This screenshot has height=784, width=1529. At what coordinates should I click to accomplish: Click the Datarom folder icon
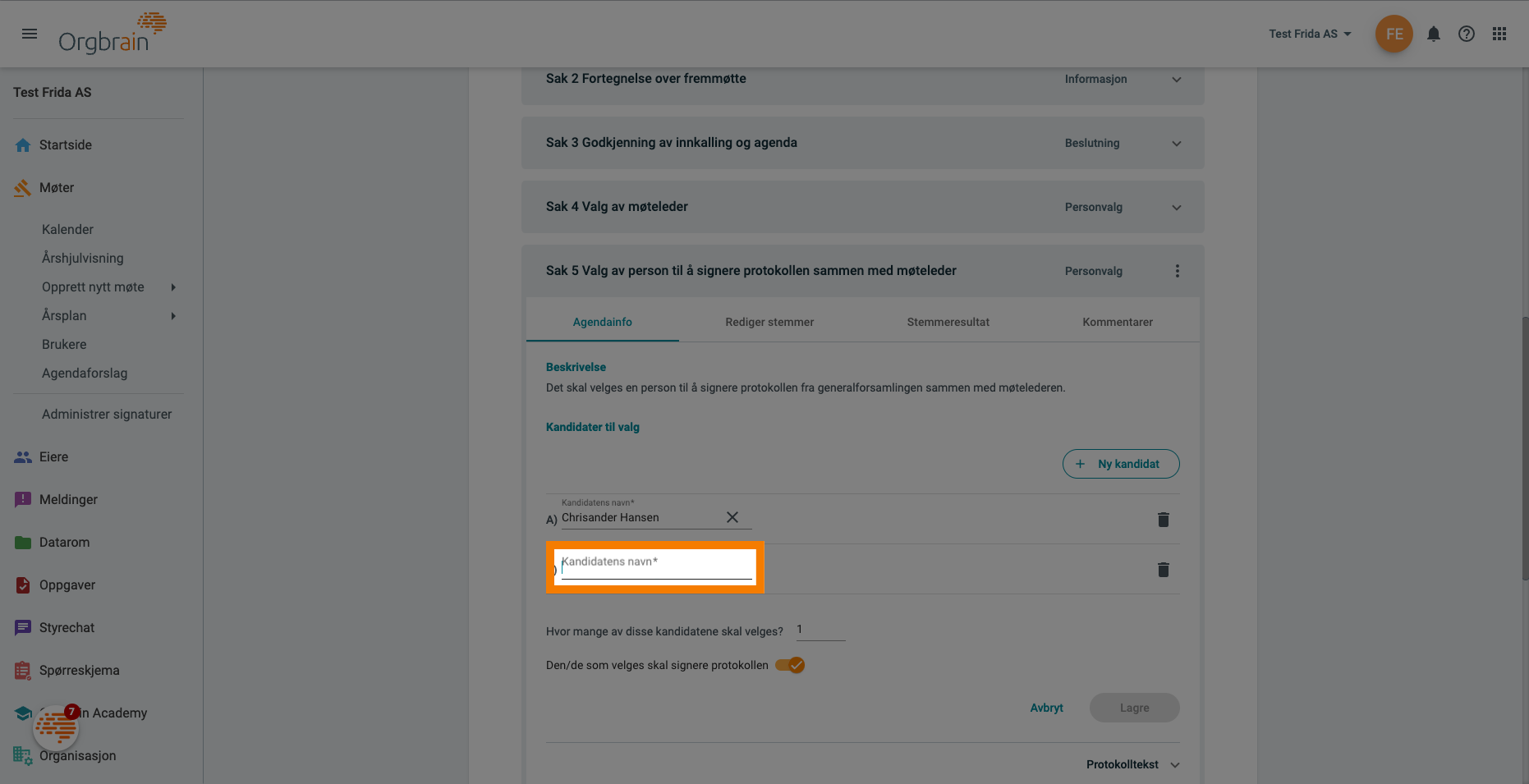click(x=23, y=543)
